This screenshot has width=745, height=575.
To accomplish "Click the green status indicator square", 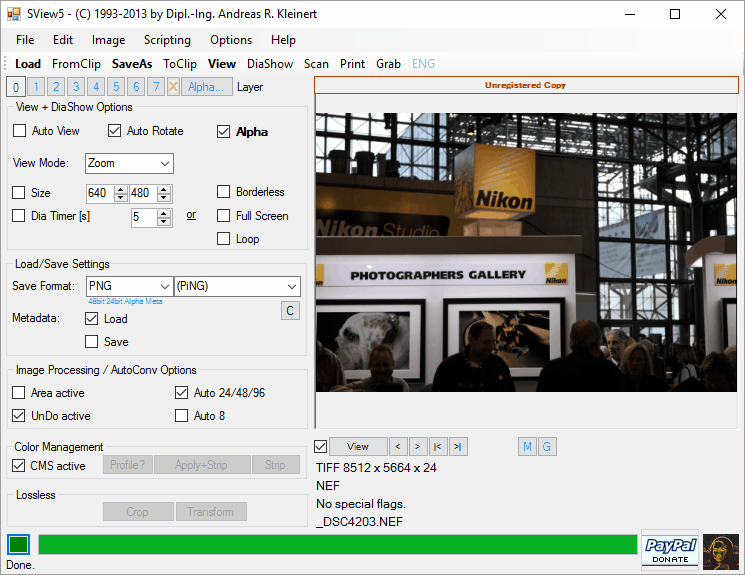I will coord(19,545).
